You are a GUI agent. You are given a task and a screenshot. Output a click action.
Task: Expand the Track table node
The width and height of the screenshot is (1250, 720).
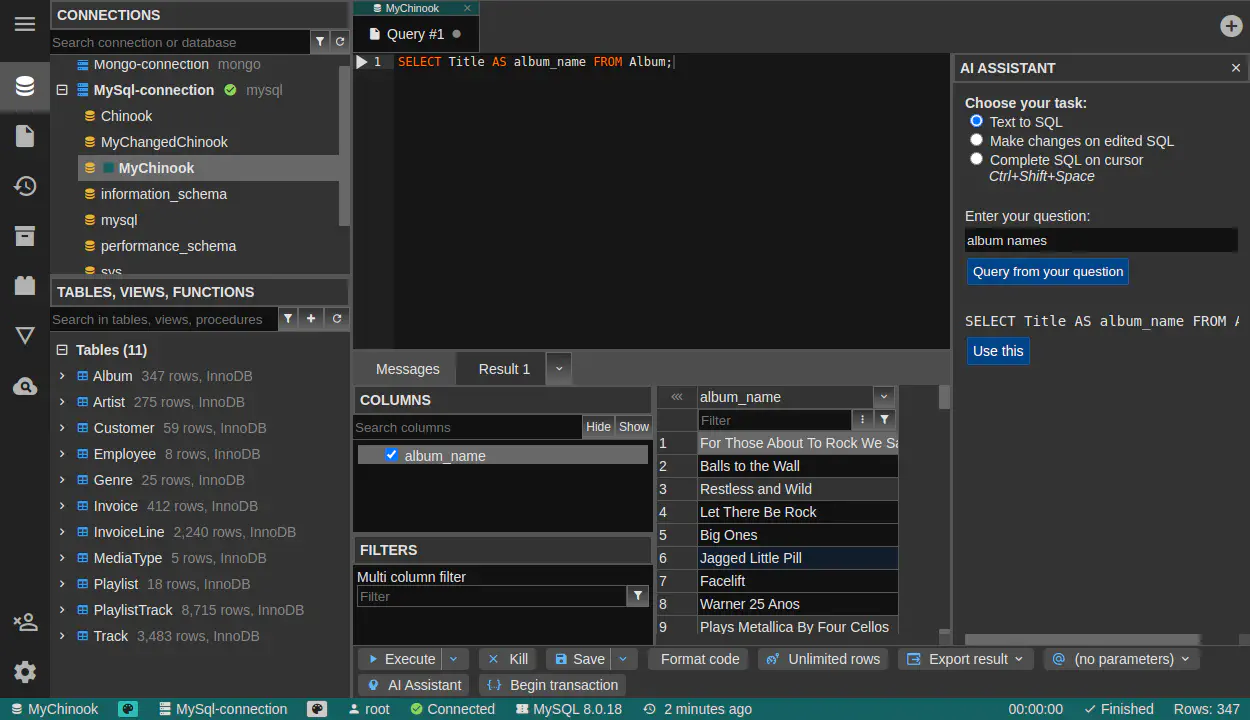coord(62,636)
